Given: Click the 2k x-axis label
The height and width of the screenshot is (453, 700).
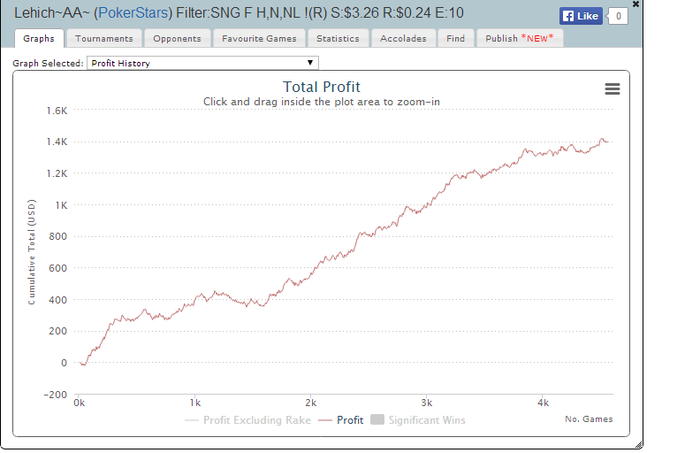Looking at the screenshot, I should point(311,403).
